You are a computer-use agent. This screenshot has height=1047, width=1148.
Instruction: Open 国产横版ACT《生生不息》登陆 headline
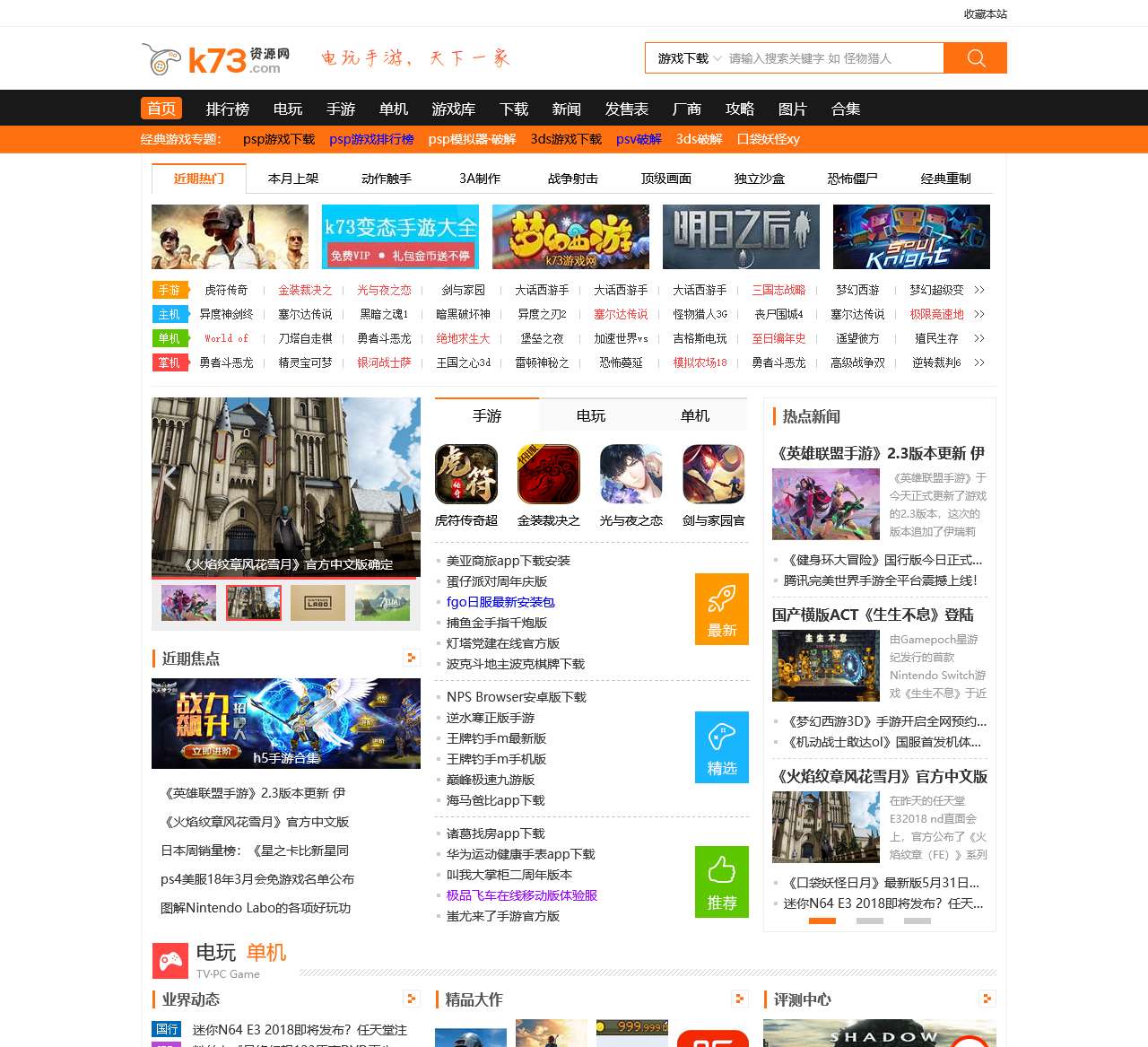(x=873, y=615)
